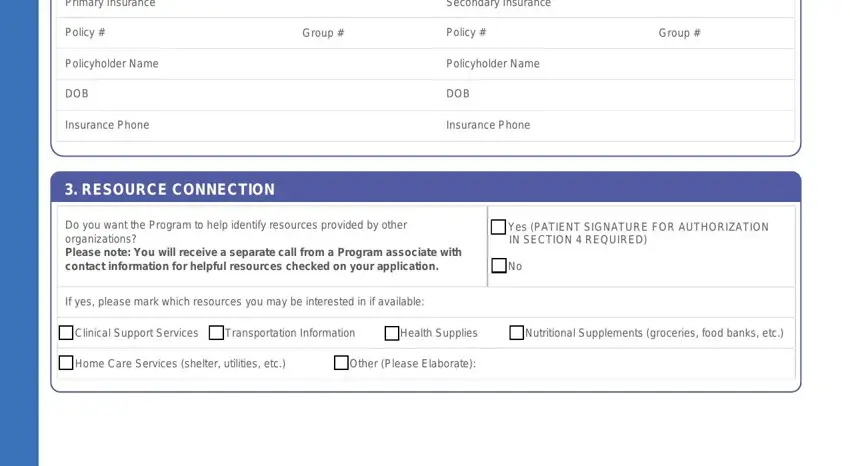Image resolution: width=850 pixels, height=466 pixels.
Task: Select the Transportation Information checkbox
Action: pos(216,333)
